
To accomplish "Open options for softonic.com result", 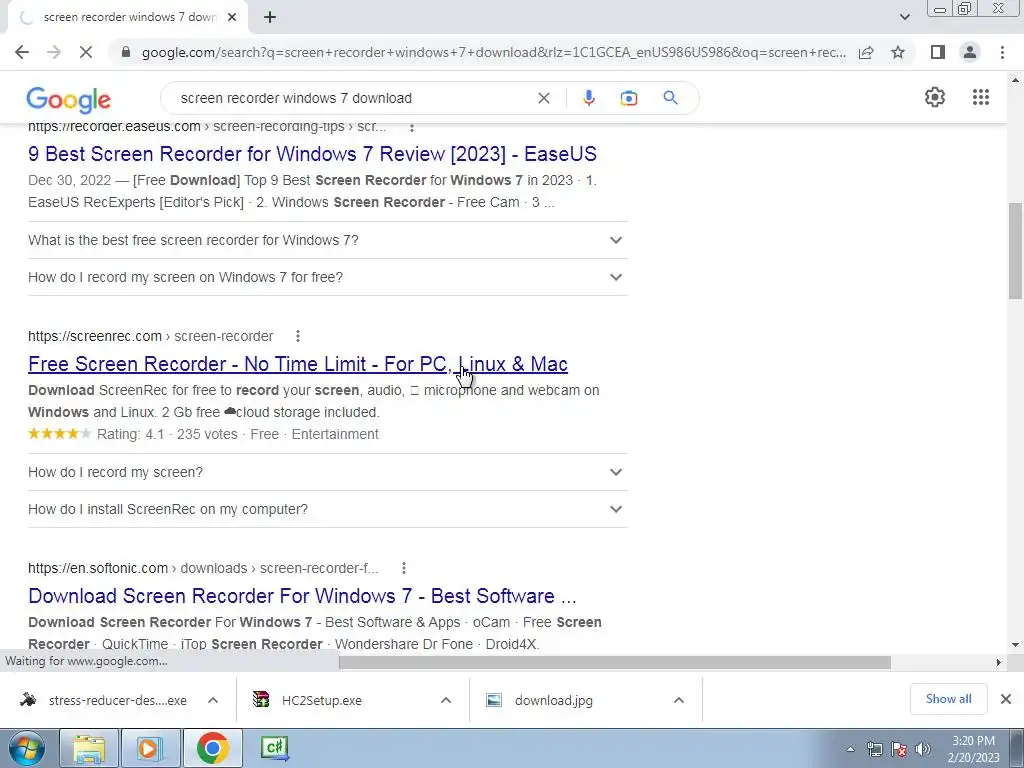I will point(404,568).
